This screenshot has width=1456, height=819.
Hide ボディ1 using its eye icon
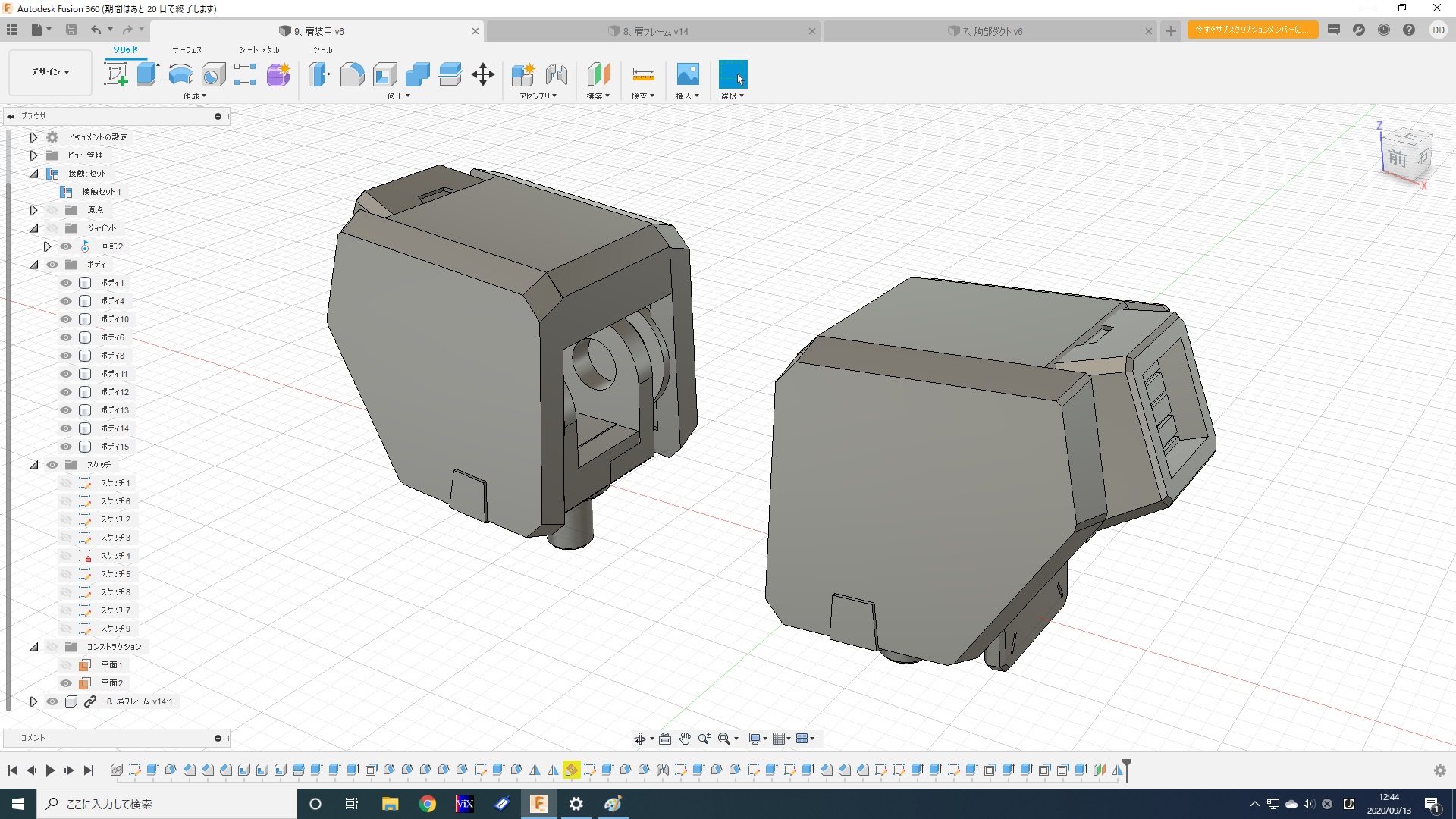66,283
